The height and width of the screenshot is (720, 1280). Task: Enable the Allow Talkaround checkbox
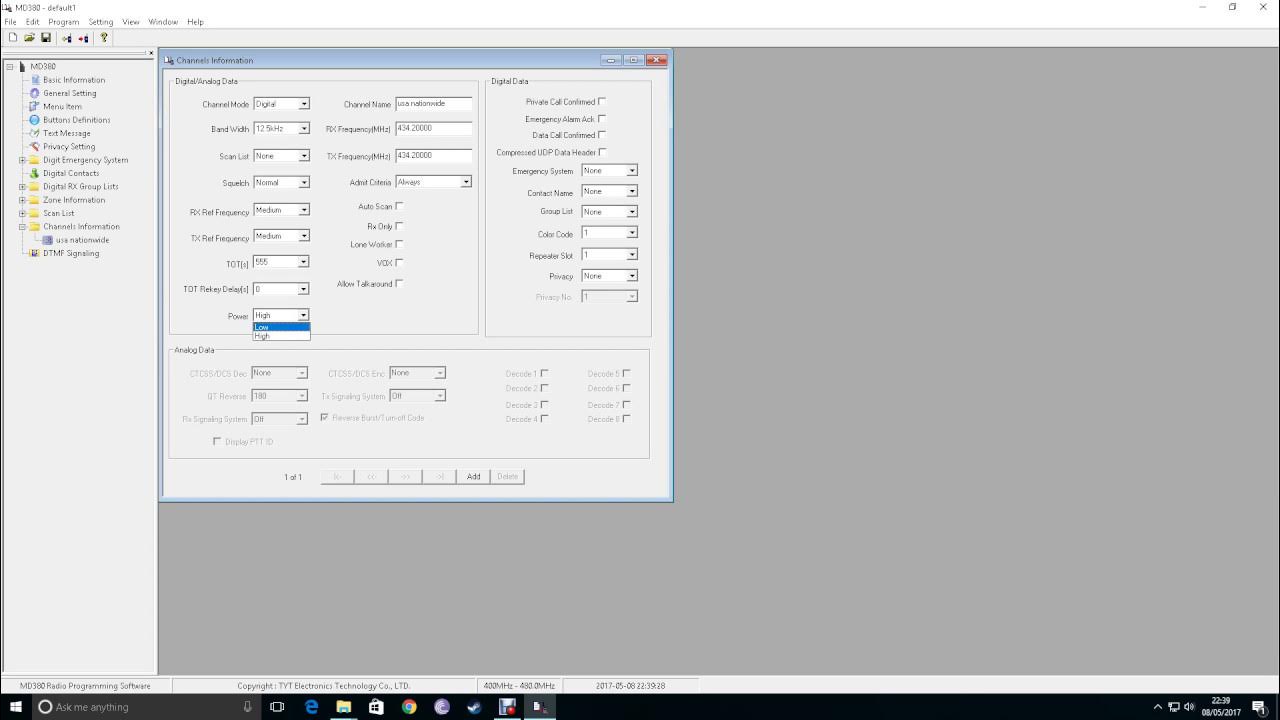click(x=399, y=284)
